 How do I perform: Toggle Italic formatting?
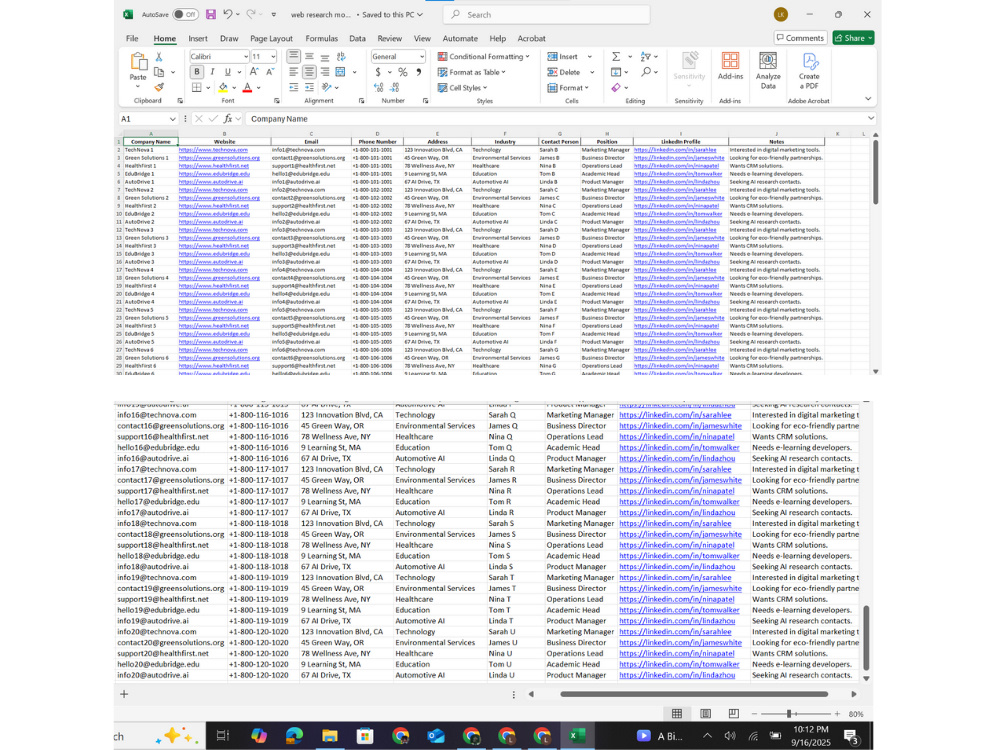(x=212, y=72)
